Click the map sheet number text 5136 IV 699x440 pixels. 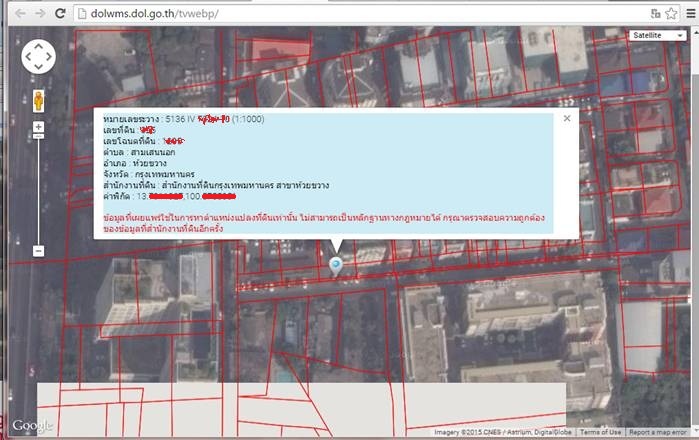click(180, 119)
